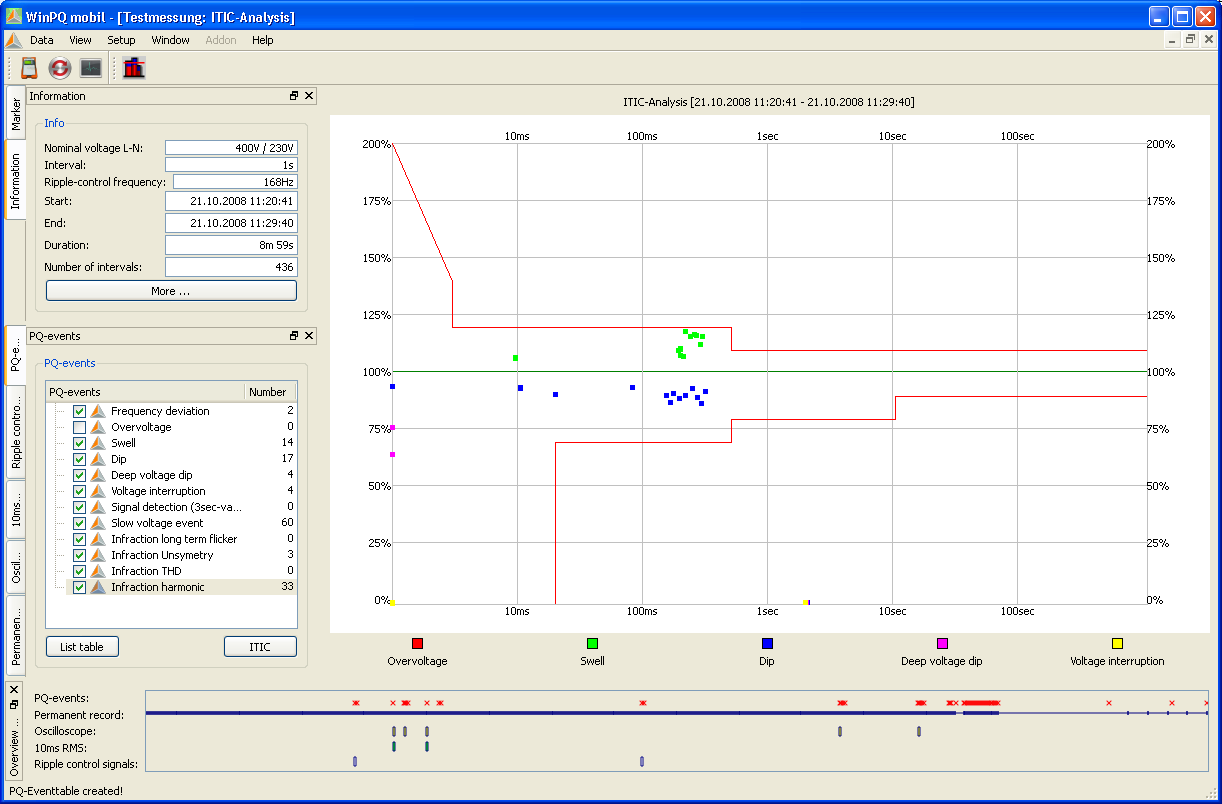Open the View menu

[80, 40]
